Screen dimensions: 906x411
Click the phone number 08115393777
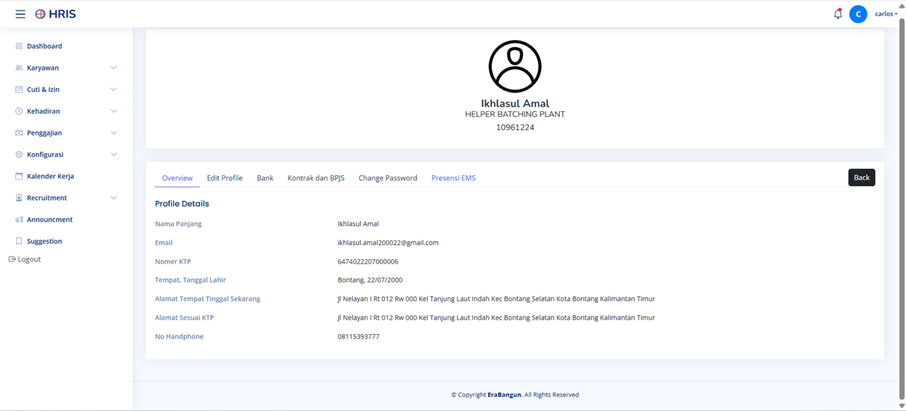coord(358,336)
